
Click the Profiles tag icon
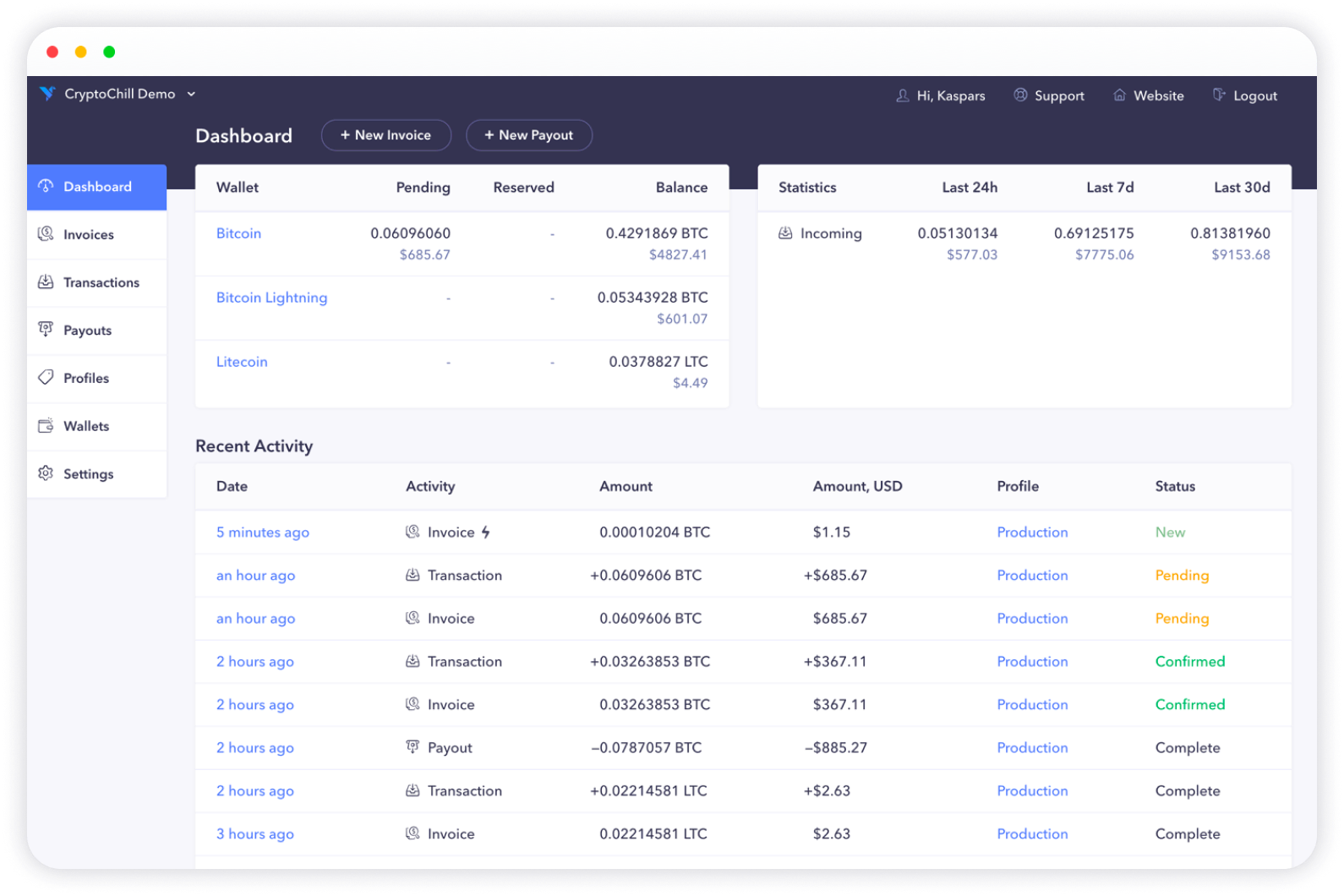click(x=46, y=378)
